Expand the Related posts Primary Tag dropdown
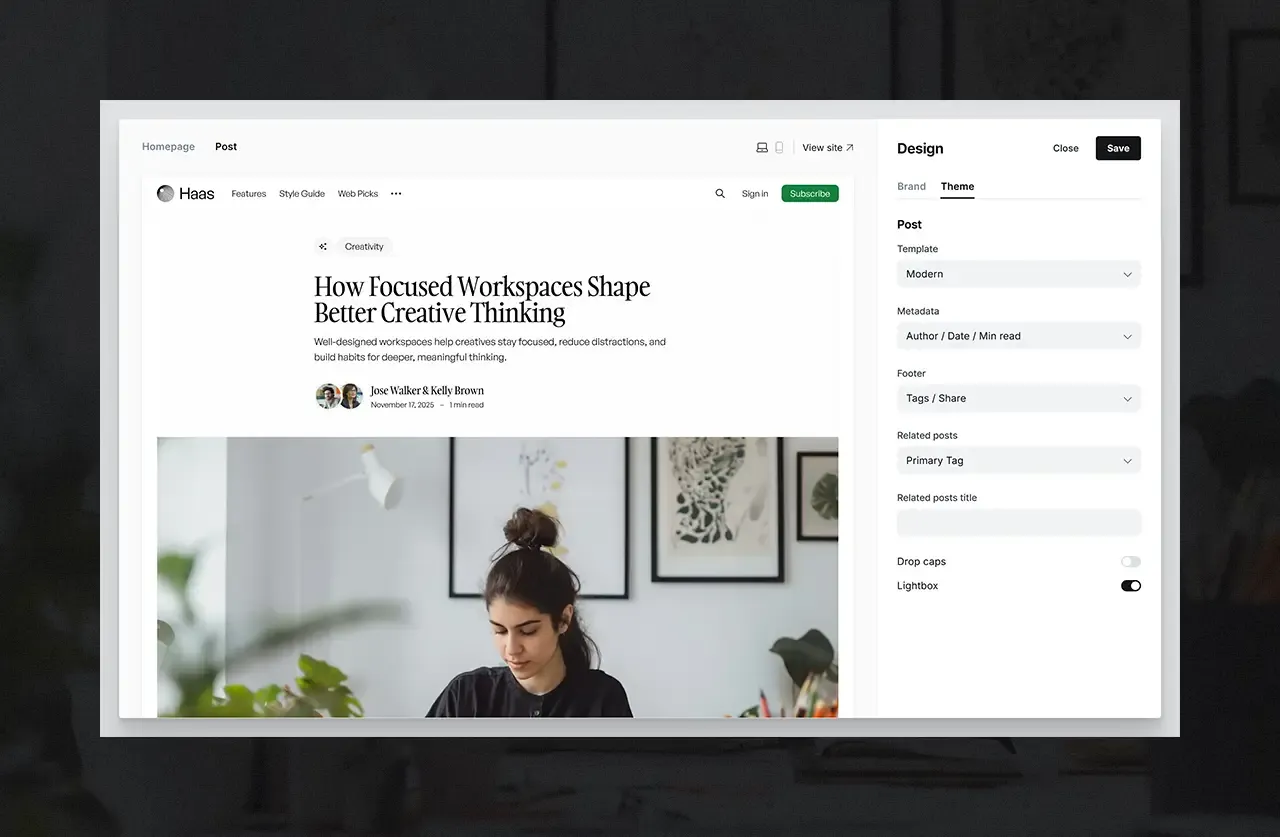Viewport: 1280px width, 837px height. tap(1018, 461)
